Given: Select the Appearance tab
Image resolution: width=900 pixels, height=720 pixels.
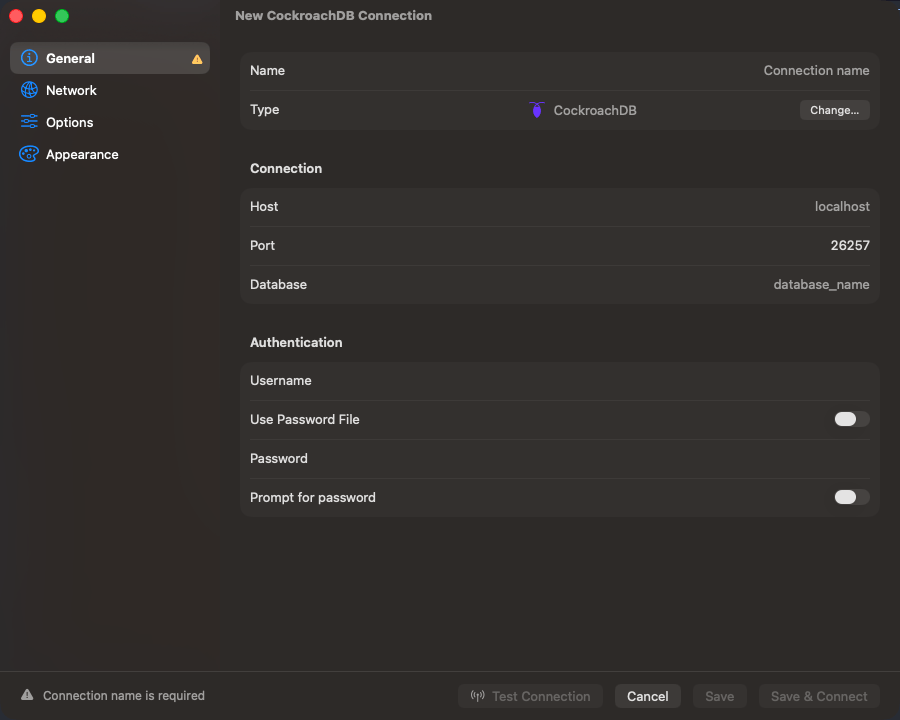Looking at the screenshot, I should [x=110, y=154].
